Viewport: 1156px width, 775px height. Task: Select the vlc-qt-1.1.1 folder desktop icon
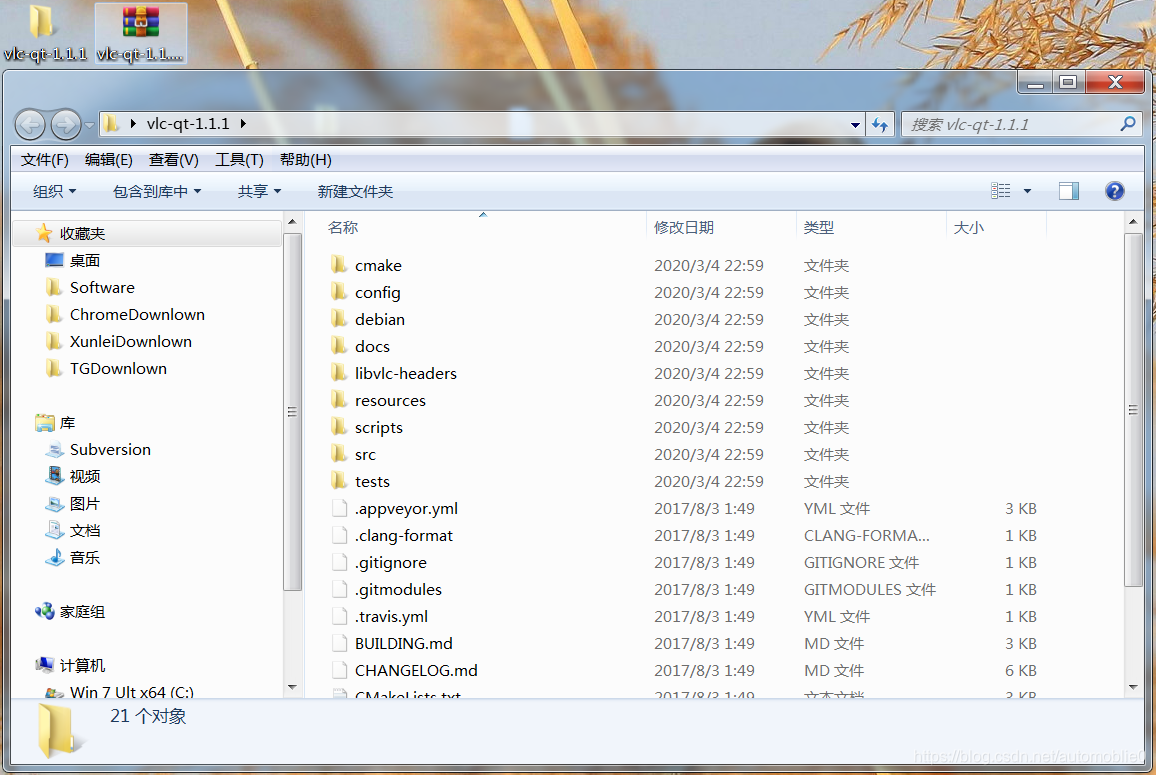coord(44,32)
